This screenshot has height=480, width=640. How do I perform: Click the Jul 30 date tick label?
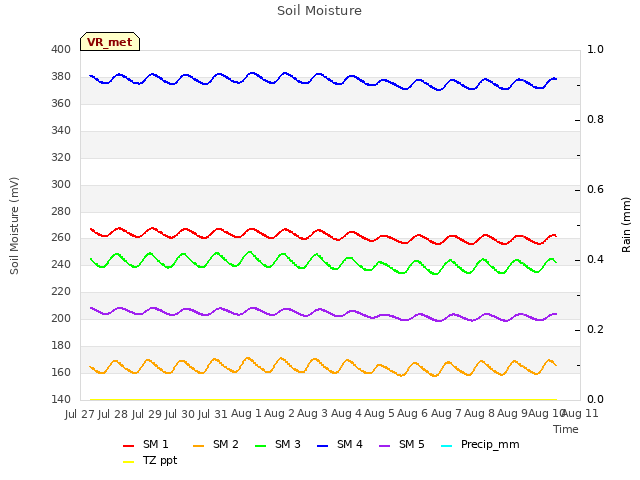(x=180, y=414)
